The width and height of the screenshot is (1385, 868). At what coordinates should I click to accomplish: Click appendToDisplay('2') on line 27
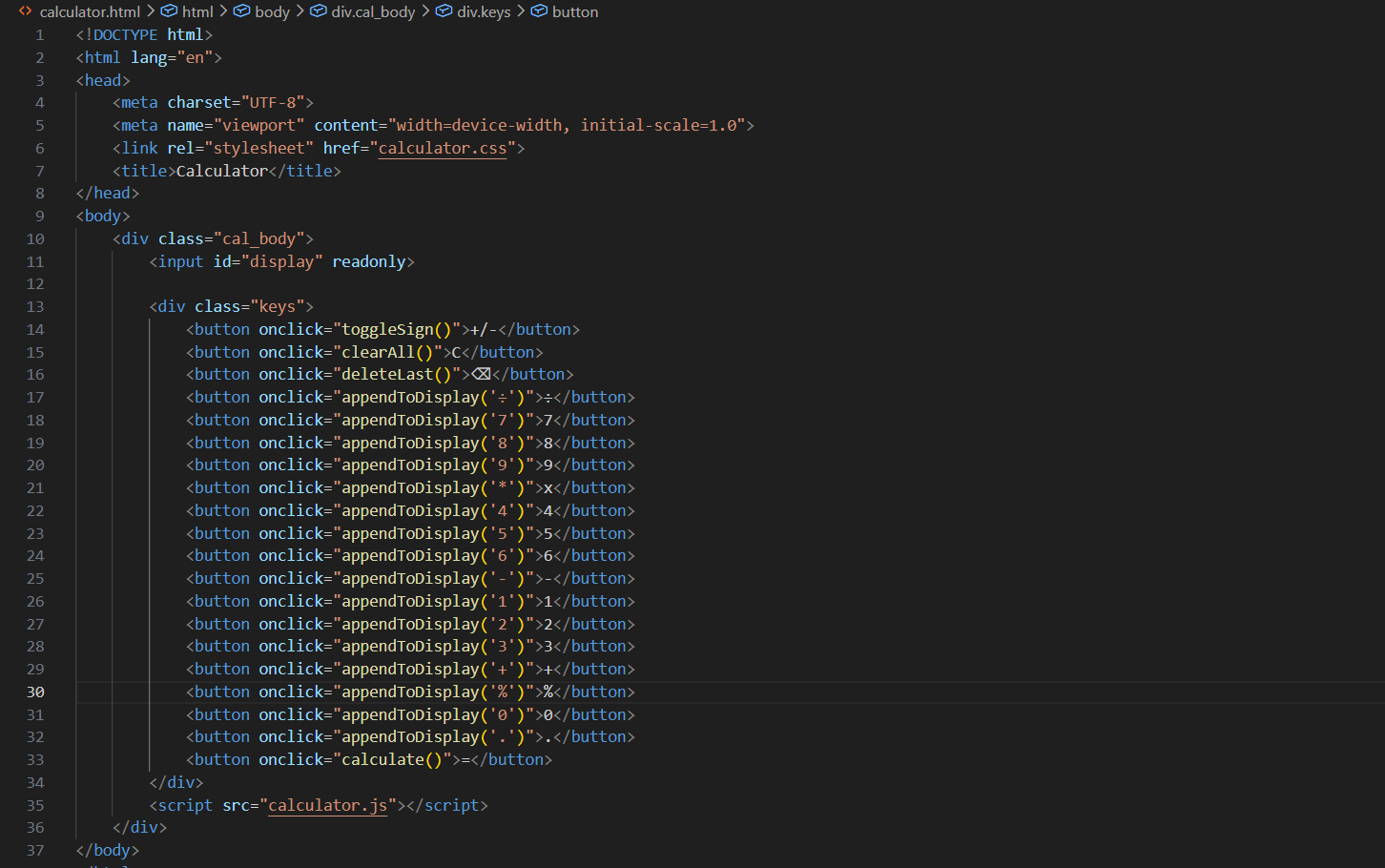click(433, 624)
